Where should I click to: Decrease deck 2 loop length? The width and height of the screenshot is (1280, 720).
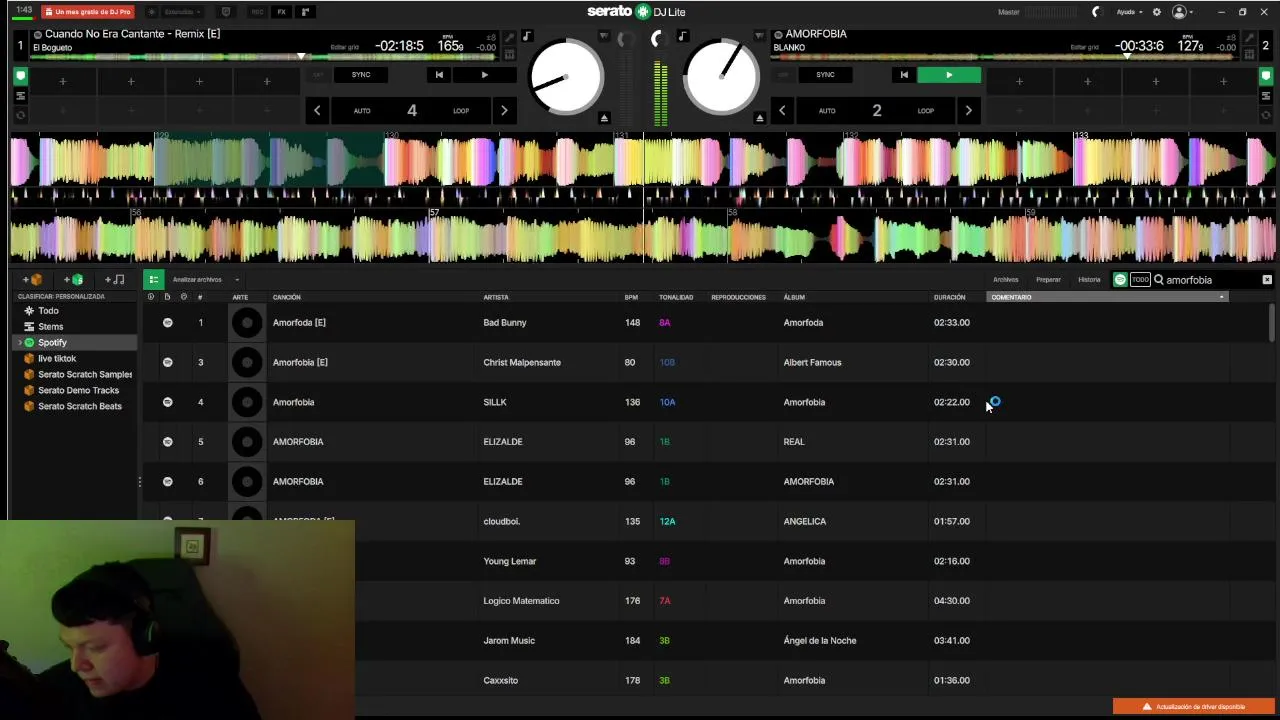(782, 111)
